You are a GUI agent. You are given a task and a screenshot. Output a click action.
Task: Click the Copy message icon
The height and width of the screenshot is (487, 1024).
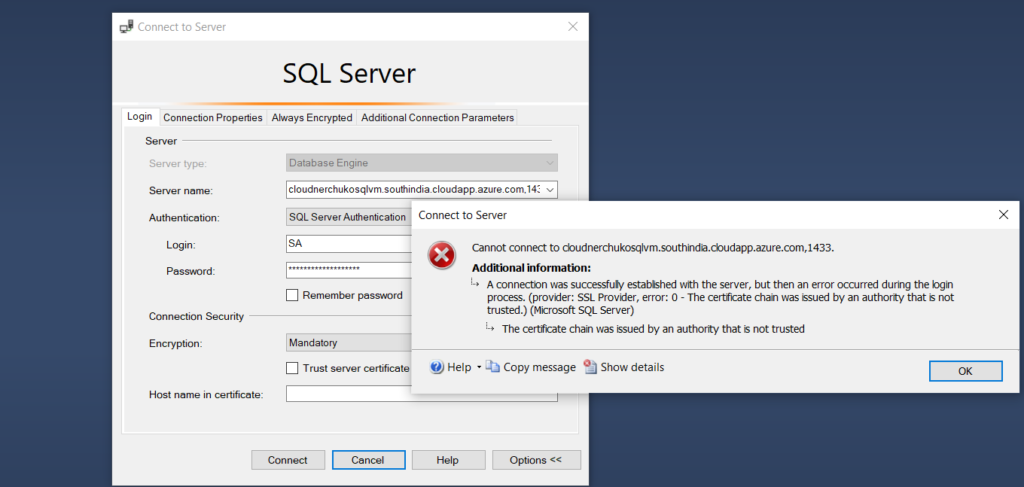pos(493,367)
